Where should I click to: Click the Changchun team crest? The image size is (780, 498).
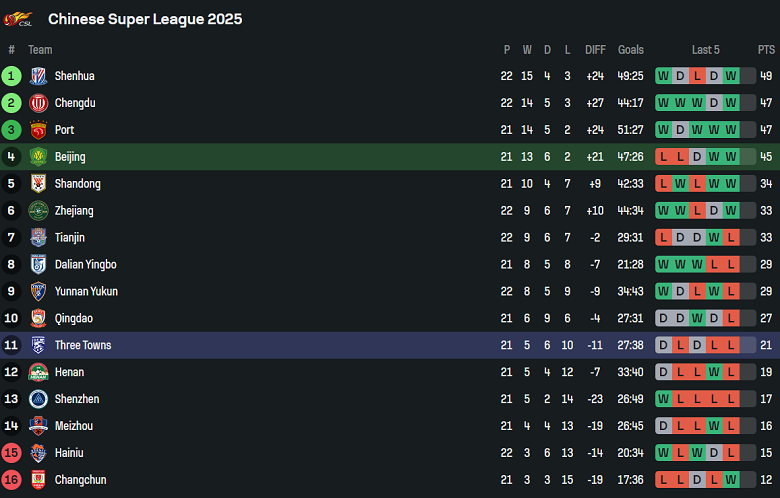pos(38,480)
